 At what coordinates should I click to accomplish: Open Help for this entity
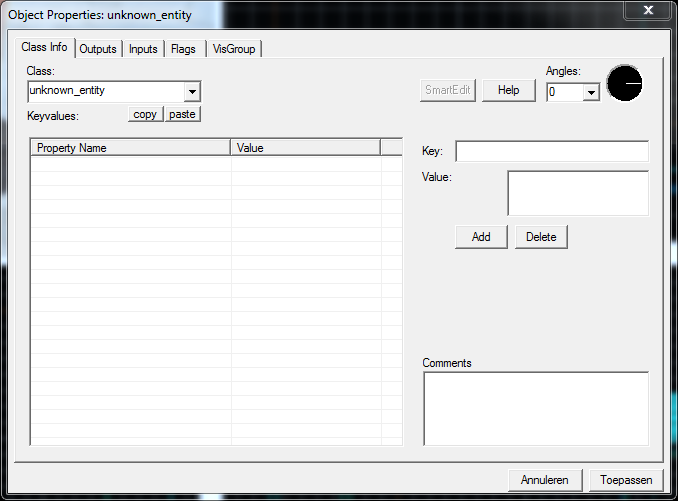tap(508, 90)
